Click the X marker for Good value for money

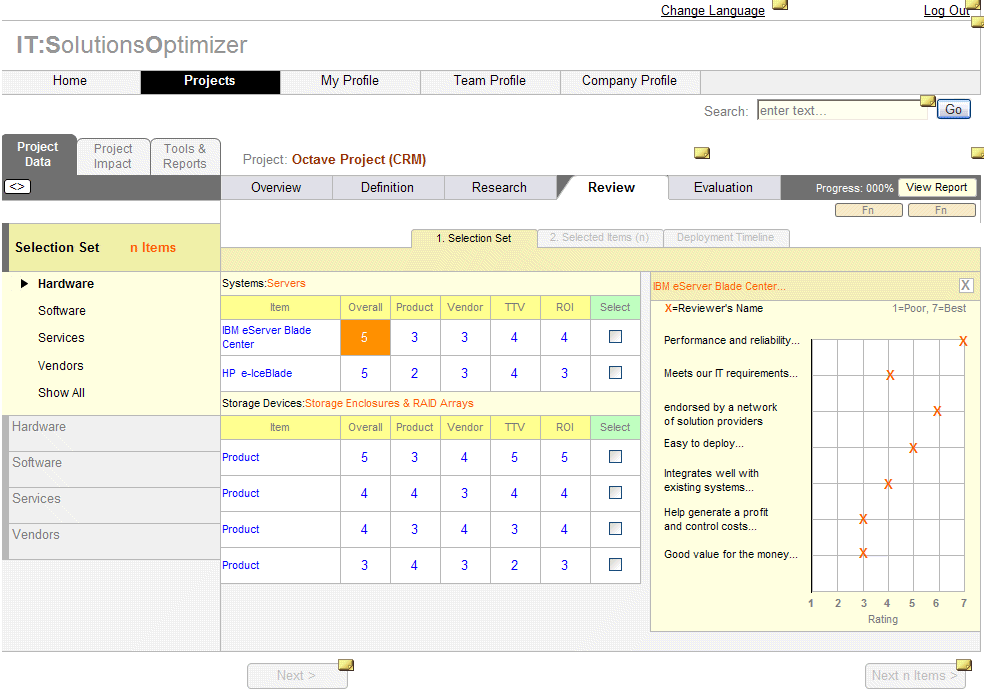864,553
